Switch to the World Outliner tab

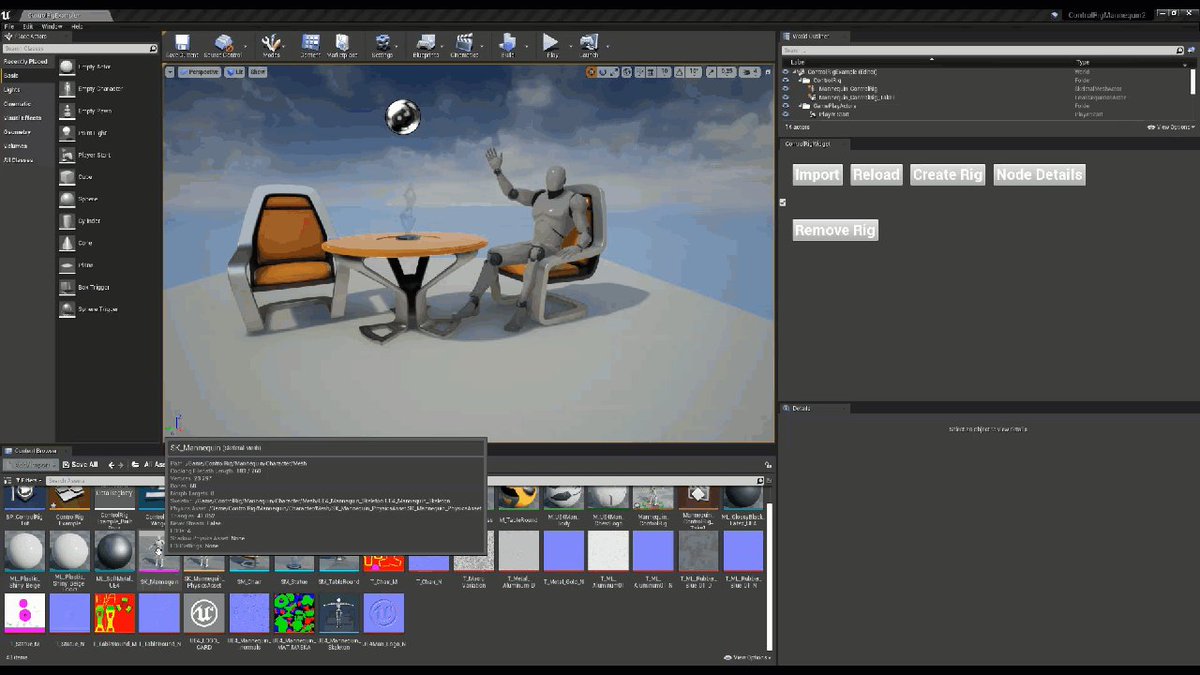812,36
